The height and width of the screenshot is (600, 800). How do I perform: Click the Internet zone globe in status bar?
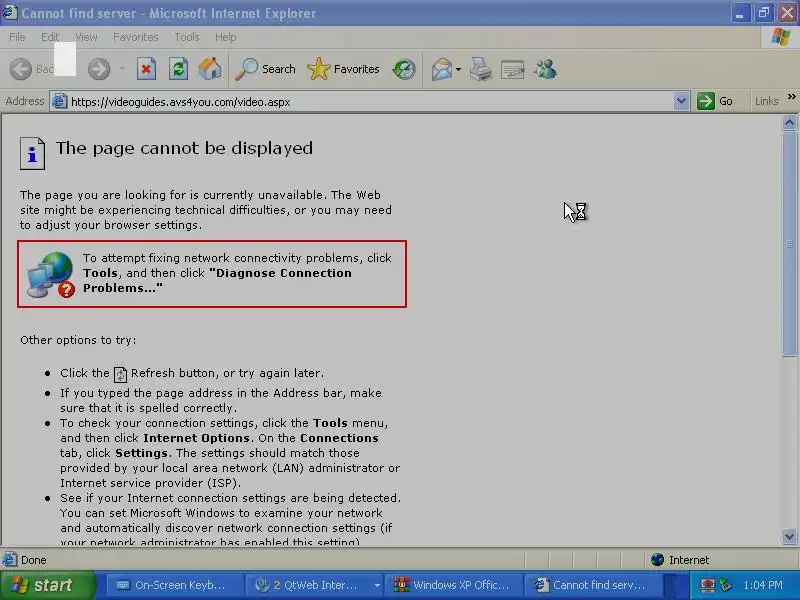(x=657, y=560)
